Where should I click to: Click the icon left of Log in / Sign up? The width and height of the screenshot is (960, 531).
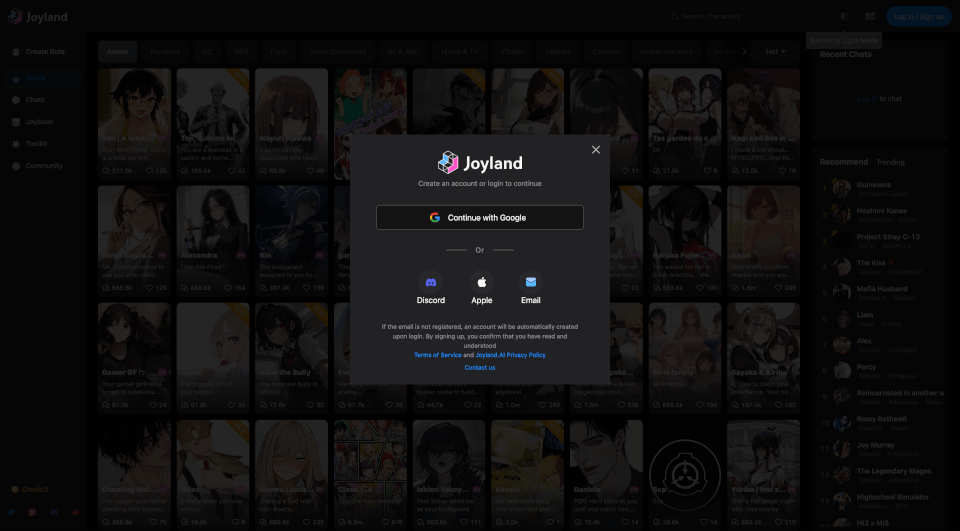(870, 17)
